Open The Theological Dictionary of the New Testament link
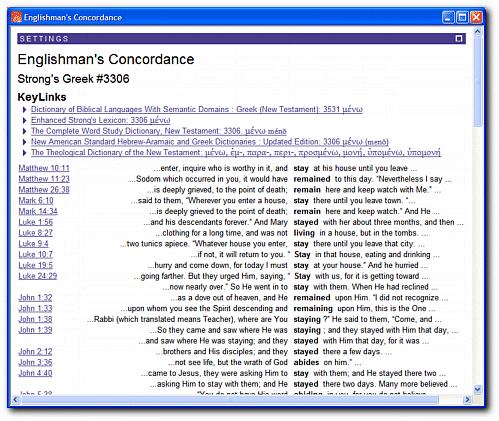Screen dimensions: 499x421 pyautogui.click(x=236, y=153)
